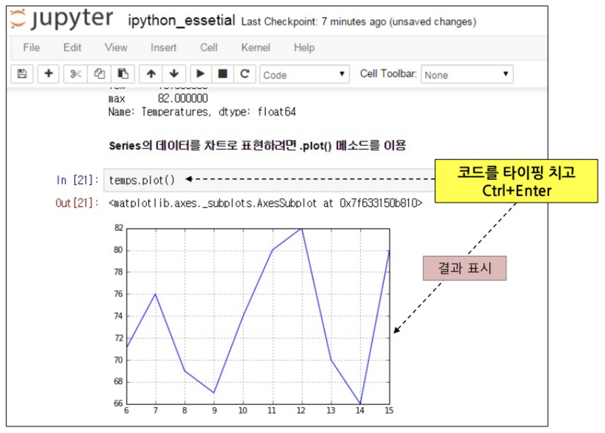605x433 pixels.
Task: Open the File menu
Action: tap(31, 47)
